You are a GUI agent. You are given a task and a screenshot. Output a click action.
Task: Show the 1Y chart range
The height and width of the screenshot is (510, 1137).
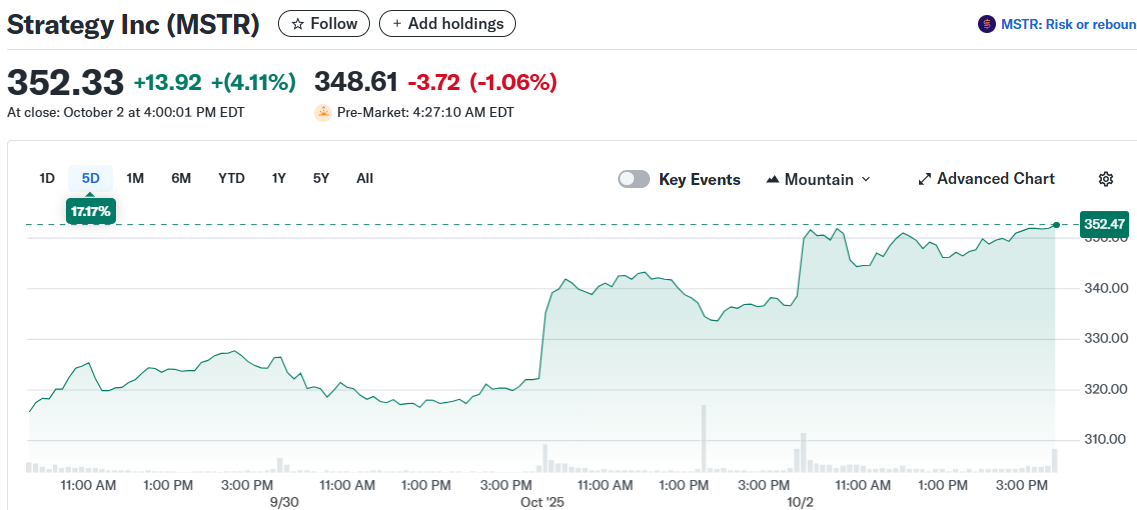[x=279, y=178]
